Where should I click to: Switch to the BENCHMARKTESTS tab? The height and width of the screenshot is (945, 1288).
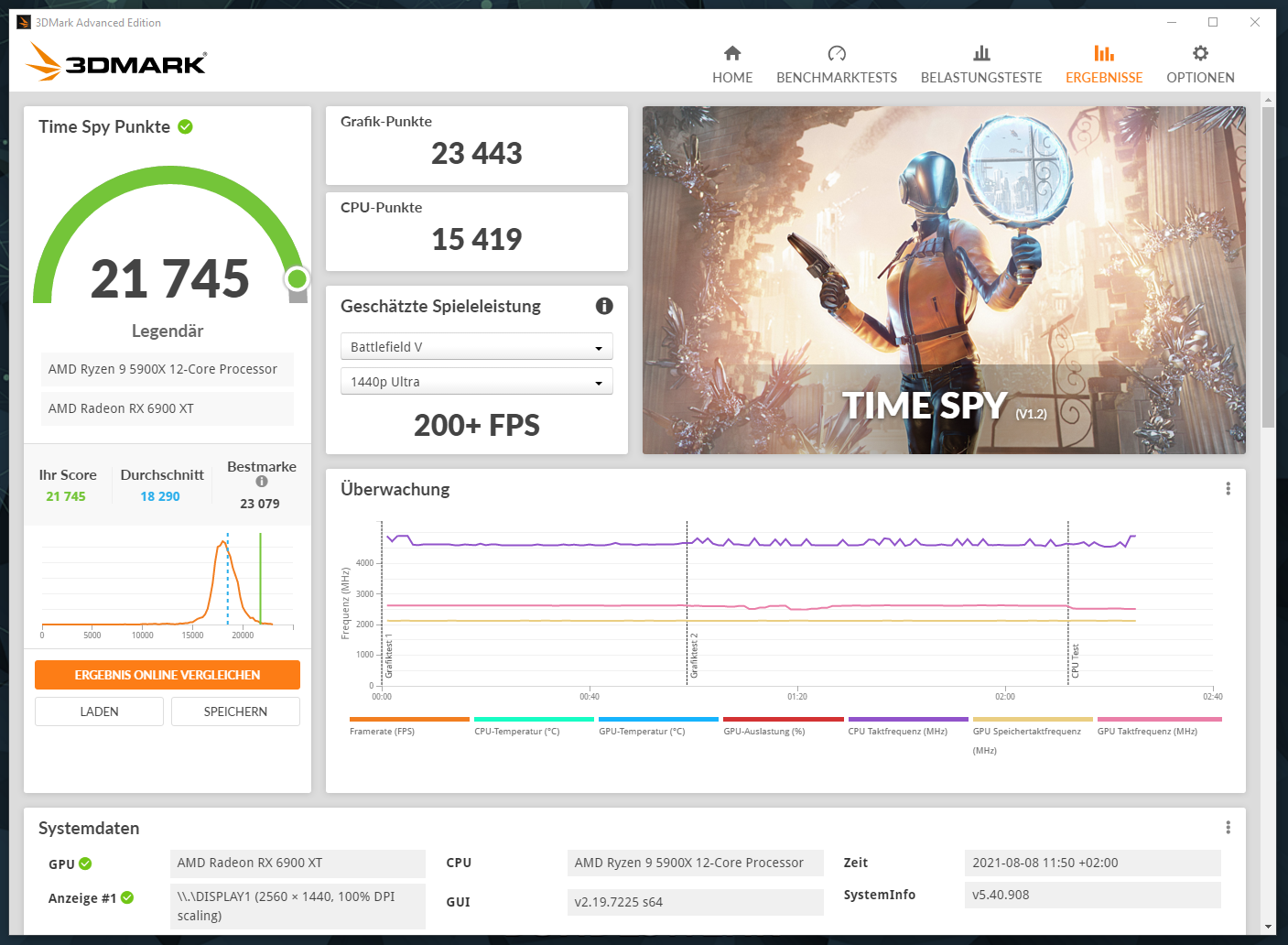pyautogui.click(x=837, y=64)
